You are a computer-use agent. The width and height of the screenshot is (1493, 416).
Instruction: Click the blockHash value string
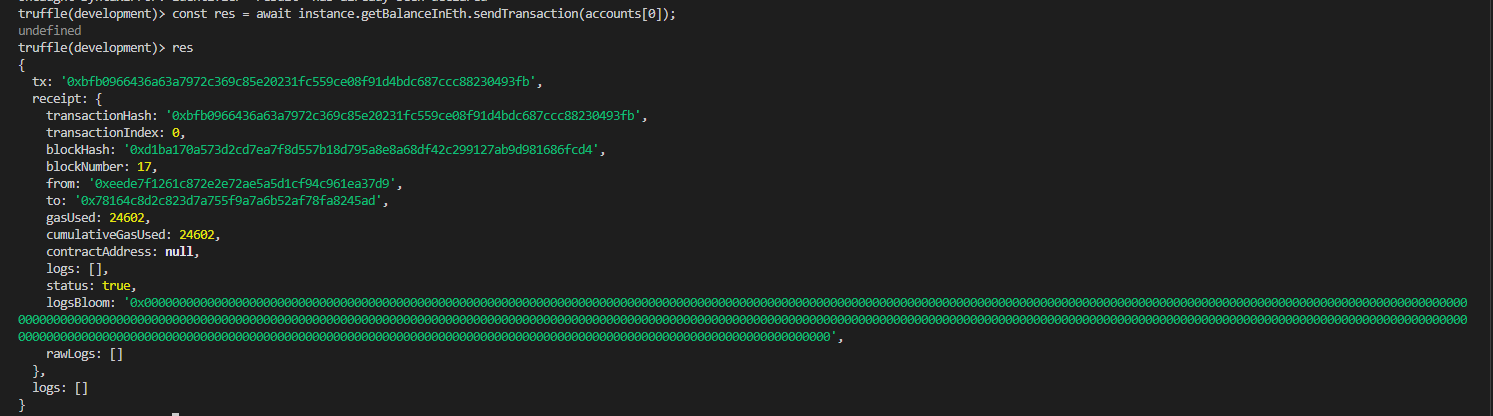364,149
